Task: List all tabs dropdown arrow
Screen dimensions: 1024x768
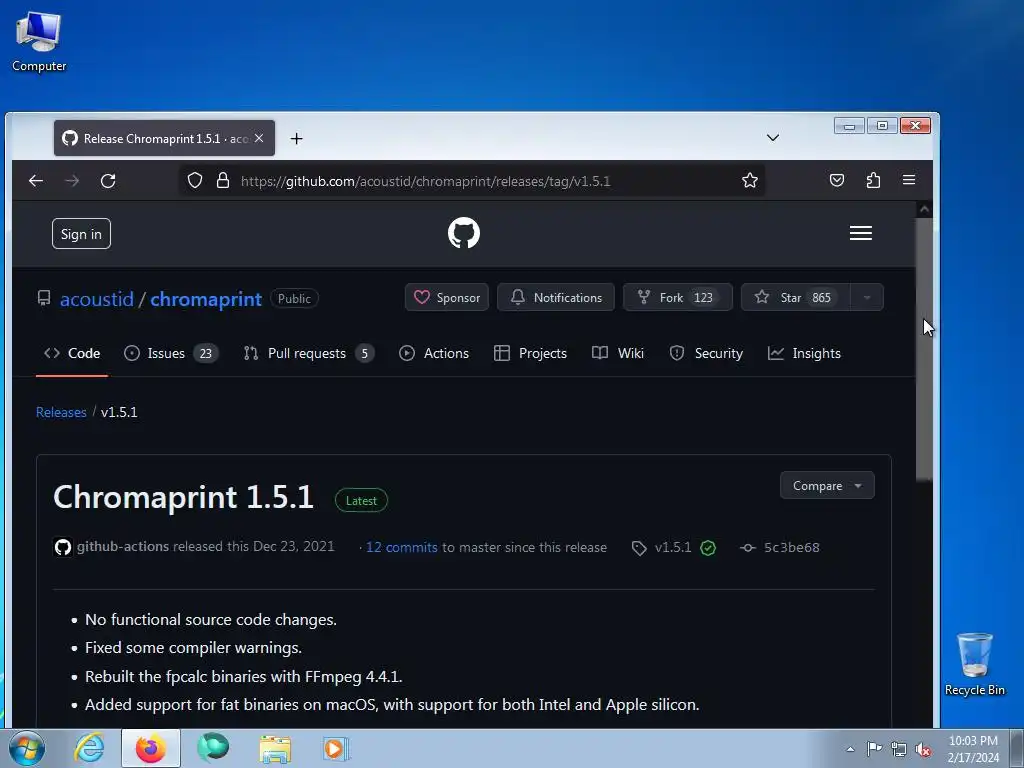Action: tap(773, 138)
